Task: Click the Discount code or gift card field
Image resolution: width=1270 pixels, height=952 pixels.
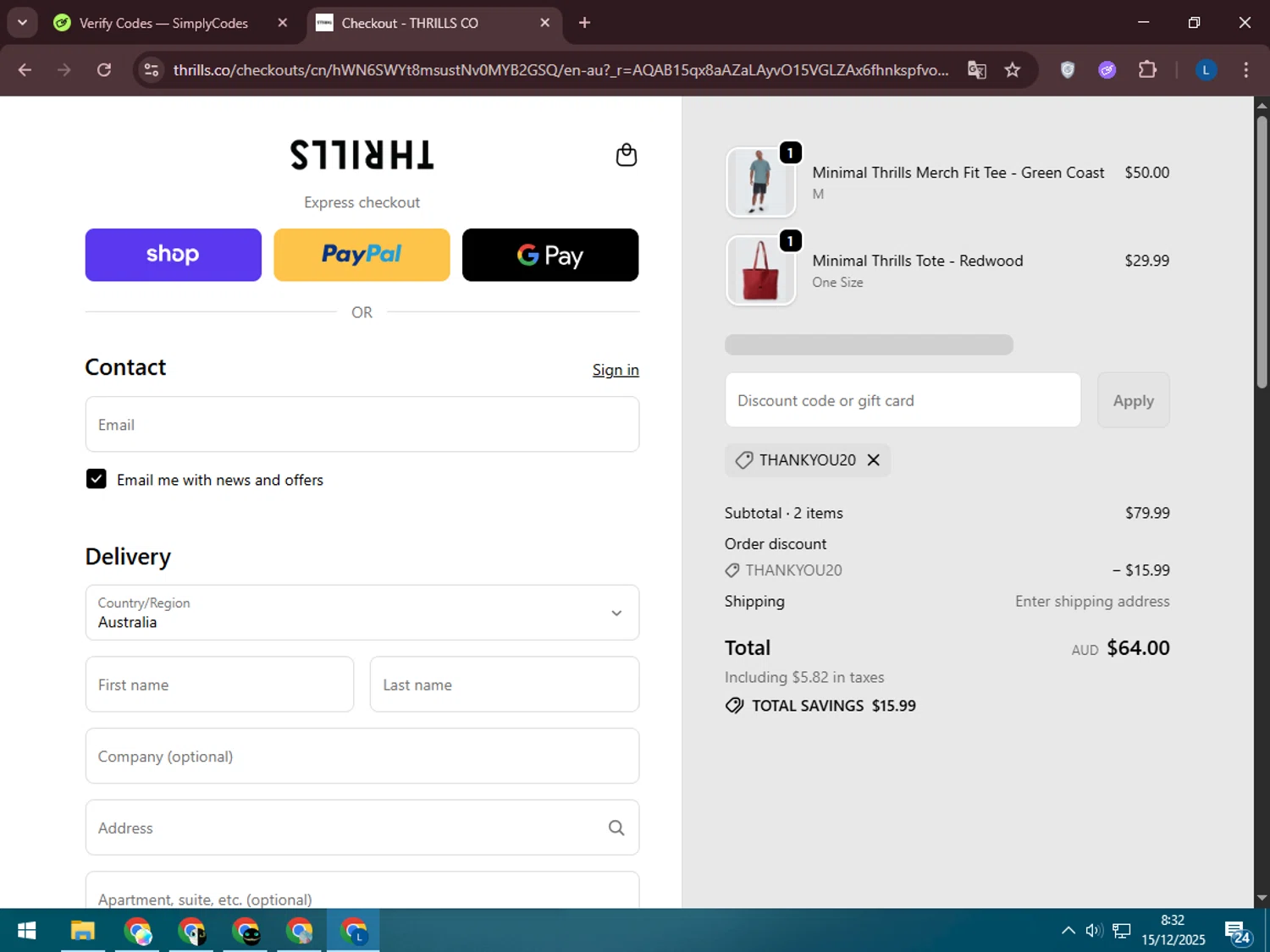Action: [903, 400]
